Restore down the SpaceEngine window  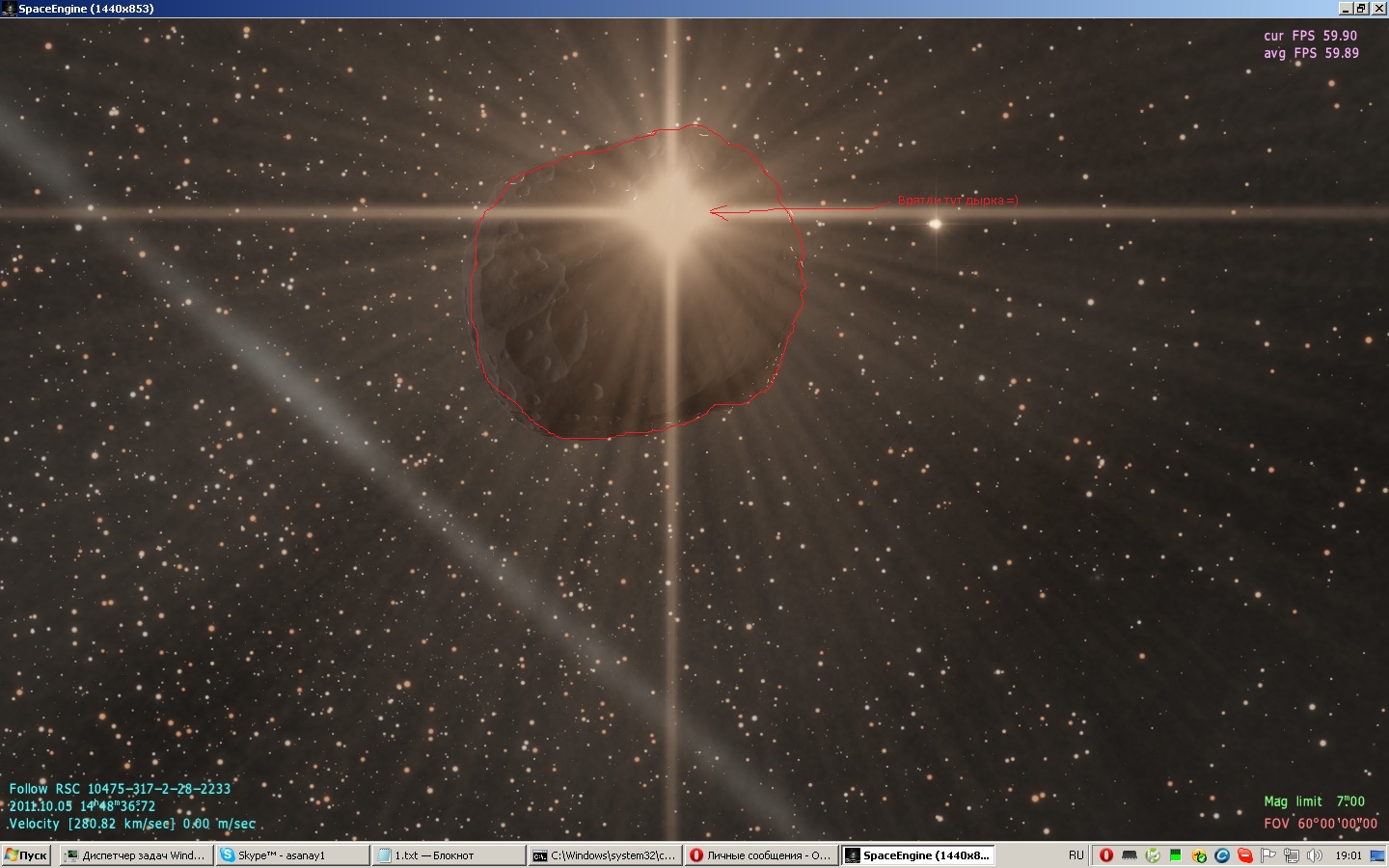[x=1361, y=9]
